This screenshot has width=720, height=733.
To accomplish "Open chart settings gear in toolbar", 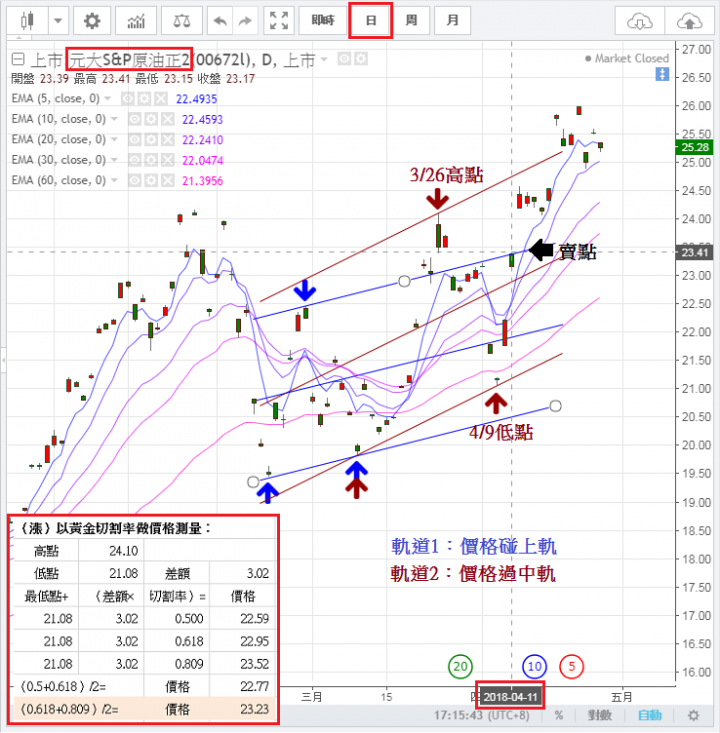I will (92, 21).
